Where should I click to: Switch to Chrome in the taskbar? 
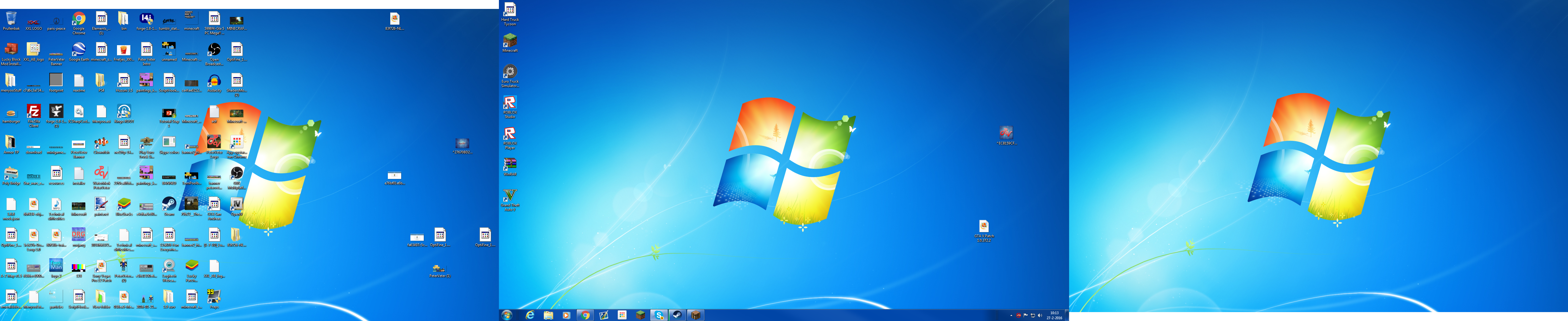click(586, 315)
